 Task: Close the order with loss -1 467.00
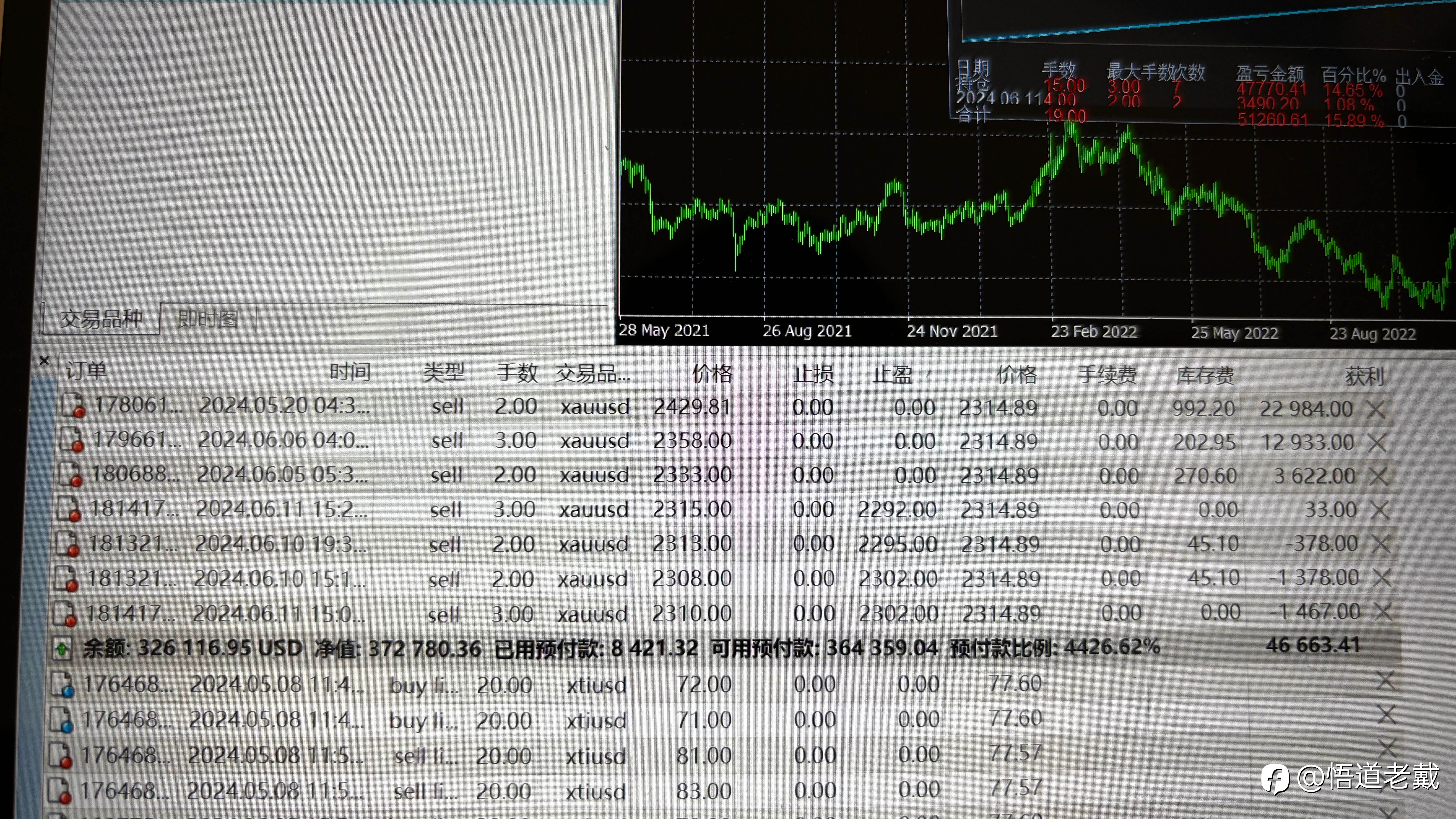[1383, 612]
